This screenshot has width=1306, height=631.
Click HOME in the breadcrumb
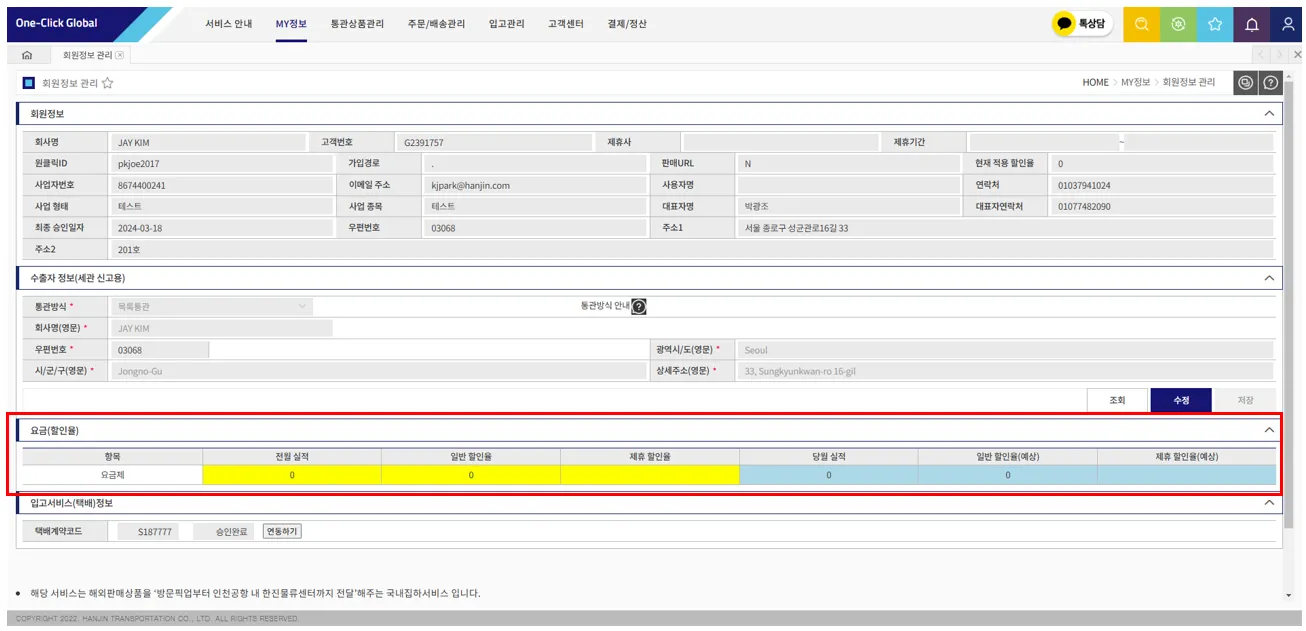pos(1096,83)
